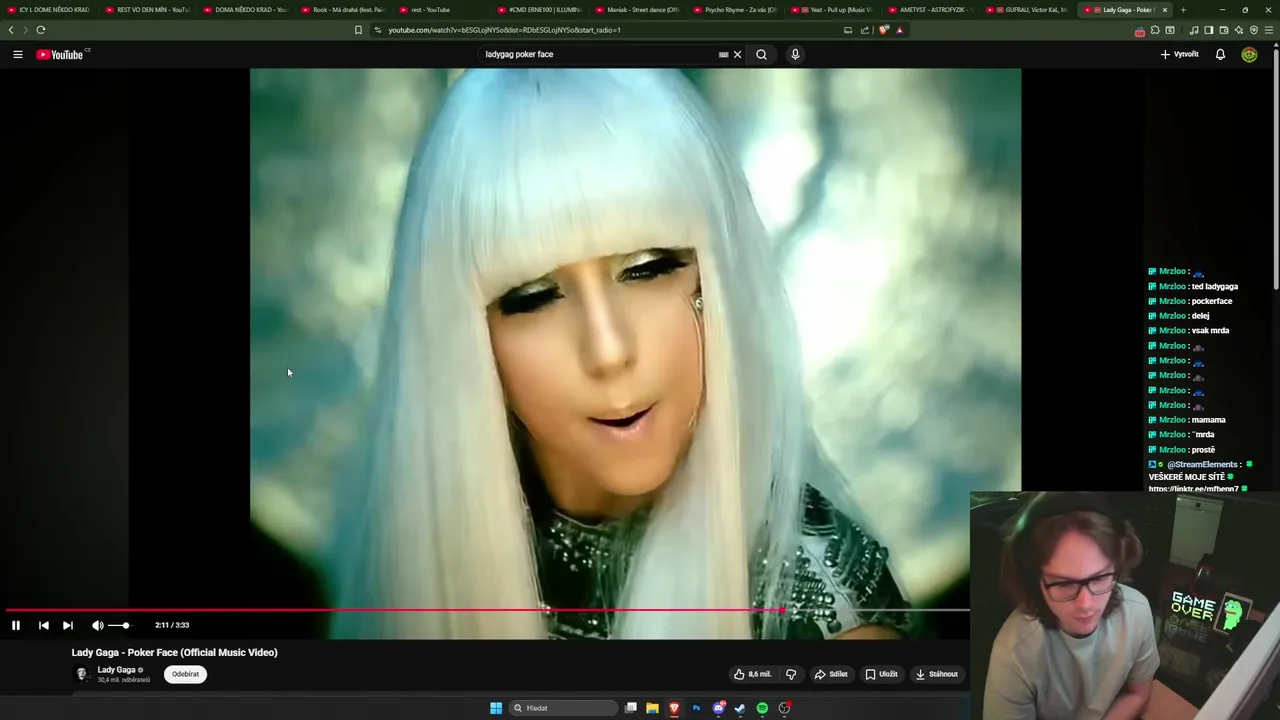The image size is (1280, 720).
Task: Switch to 'REST VO DEN MÍN' tab
Action: click(x=148, y=10)
